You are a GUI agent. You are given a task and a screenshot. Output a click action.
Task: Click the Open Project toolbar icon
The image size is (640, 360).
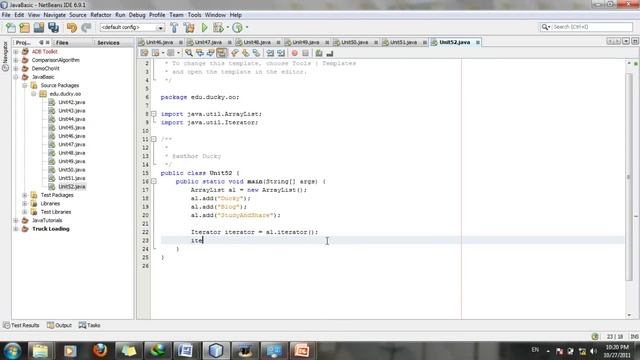pos(39,27)
